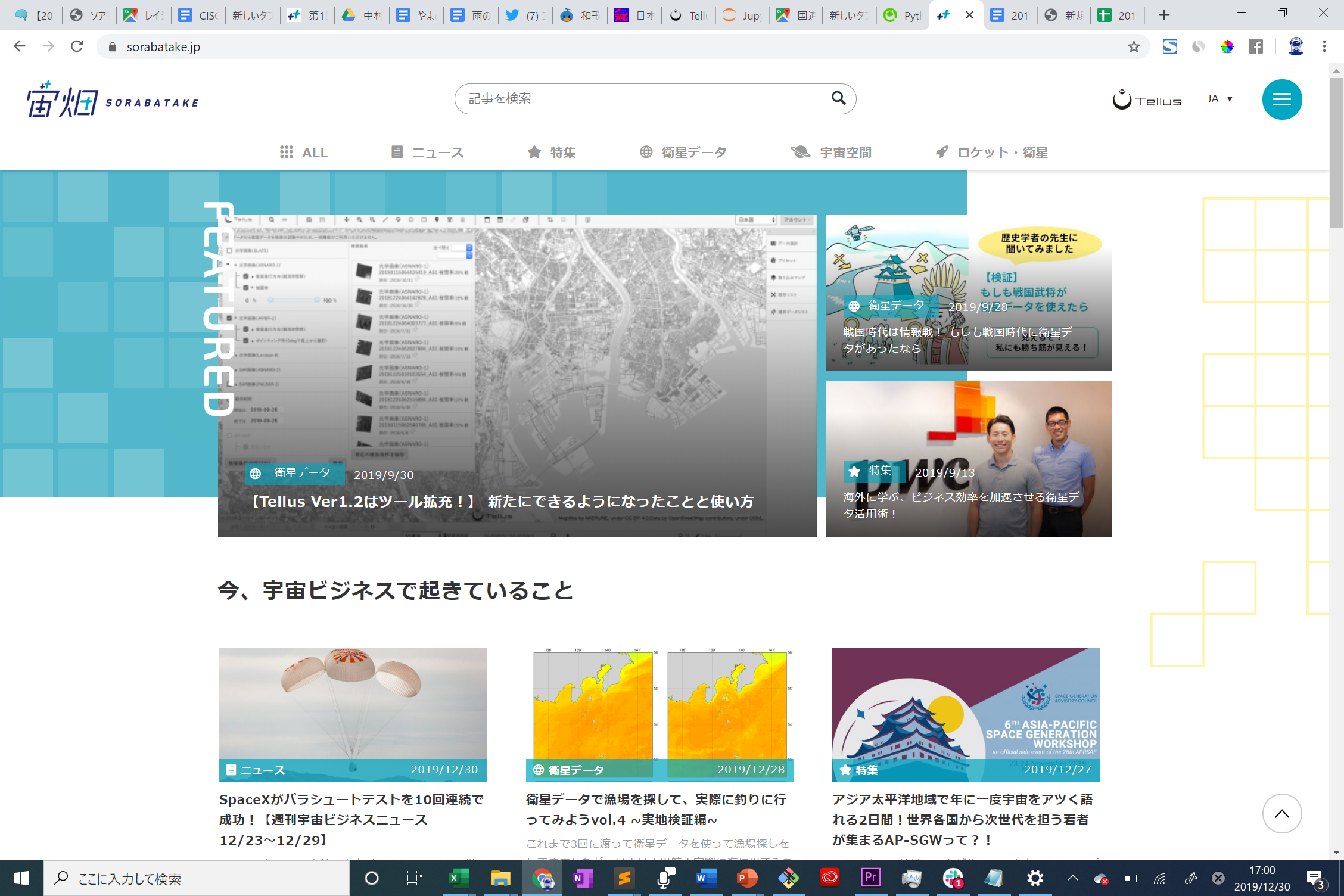Image resolution: width=1344 pixels, height=896 pixels.
Task: Click the Asia-Pacific Space Generation Workshop thumbnail
Action: (x=966, y=714)
